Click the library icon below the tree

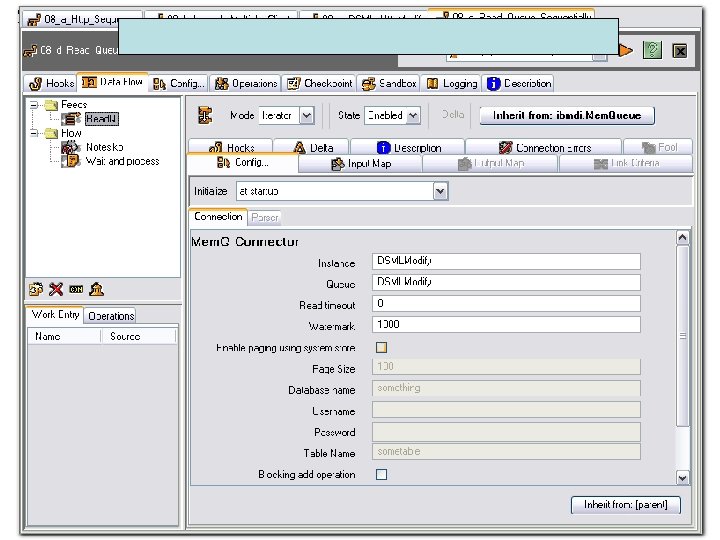96,289
